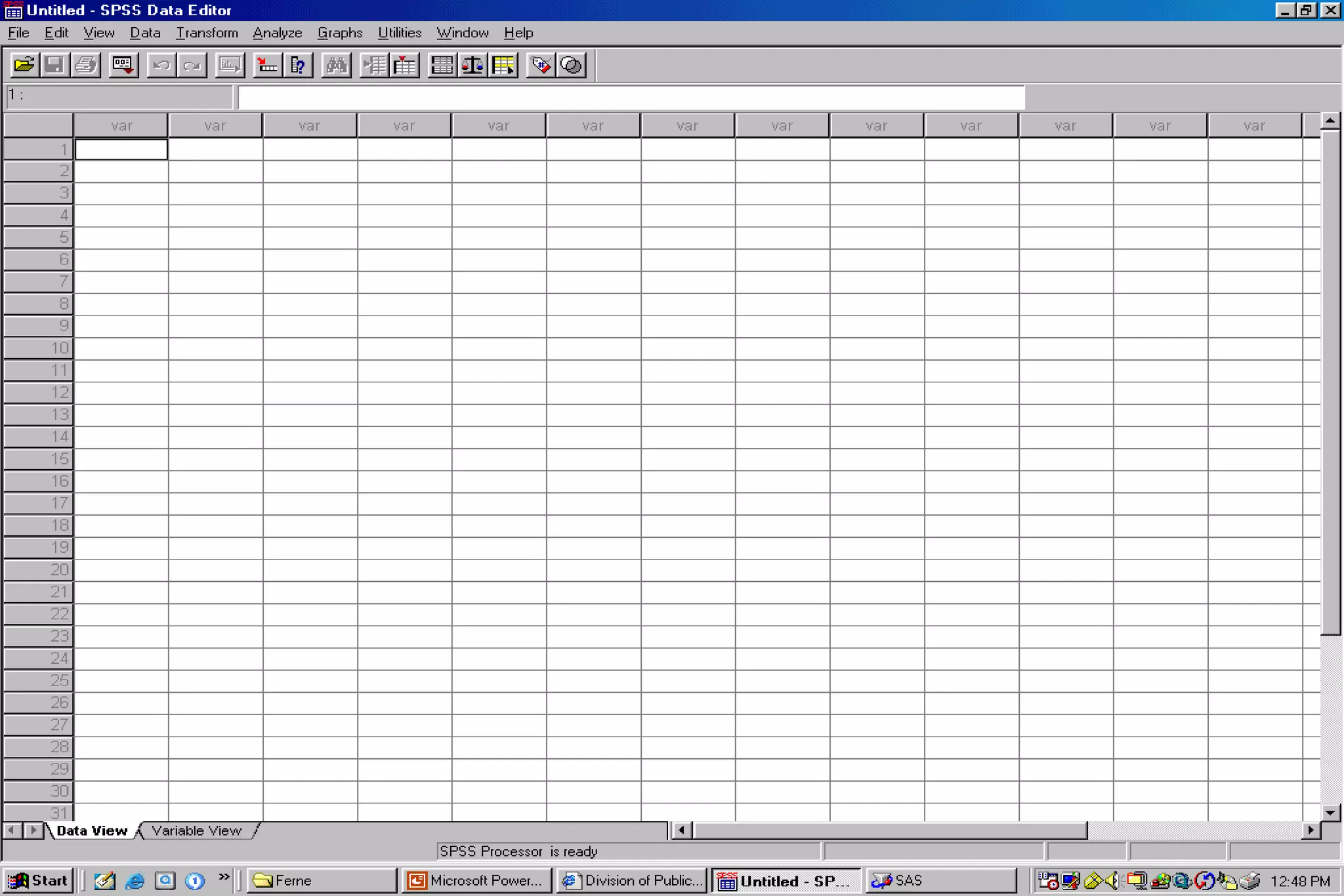Click the Select Cases toolbar icon
1344x896 pixels.
coord(503,65)
